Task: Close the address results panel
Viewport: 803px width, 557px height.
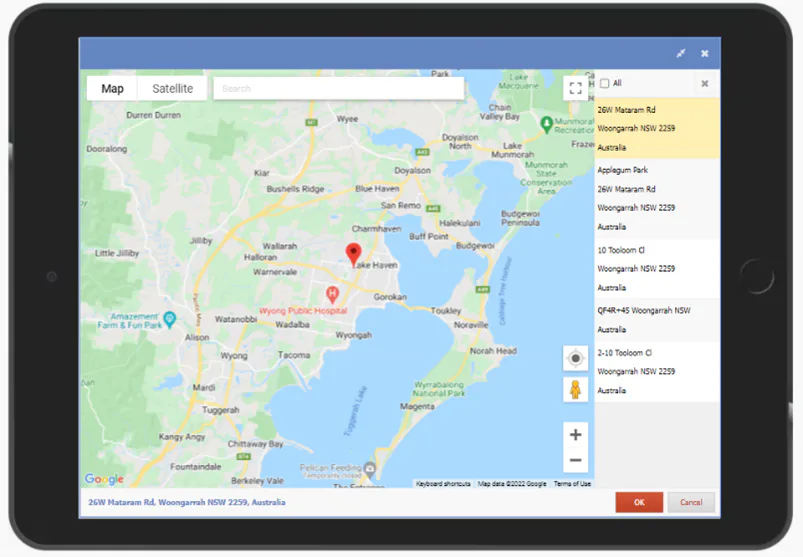Action: click(x=705, y=83)
